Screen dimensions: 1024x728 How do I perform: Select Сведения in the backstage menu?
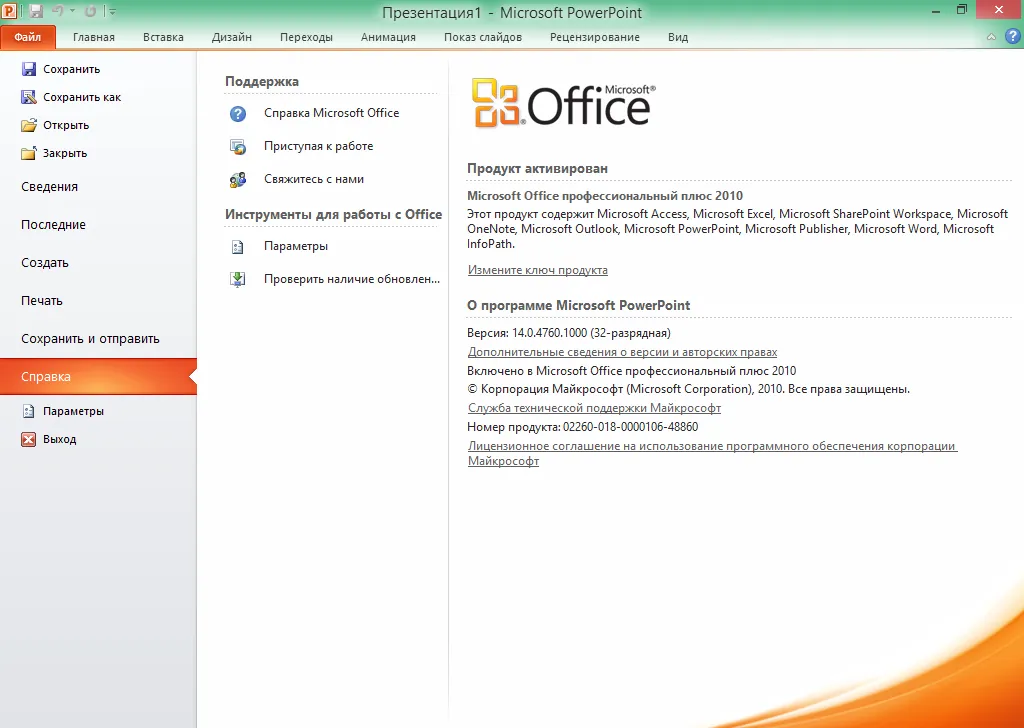click(98, 187)
